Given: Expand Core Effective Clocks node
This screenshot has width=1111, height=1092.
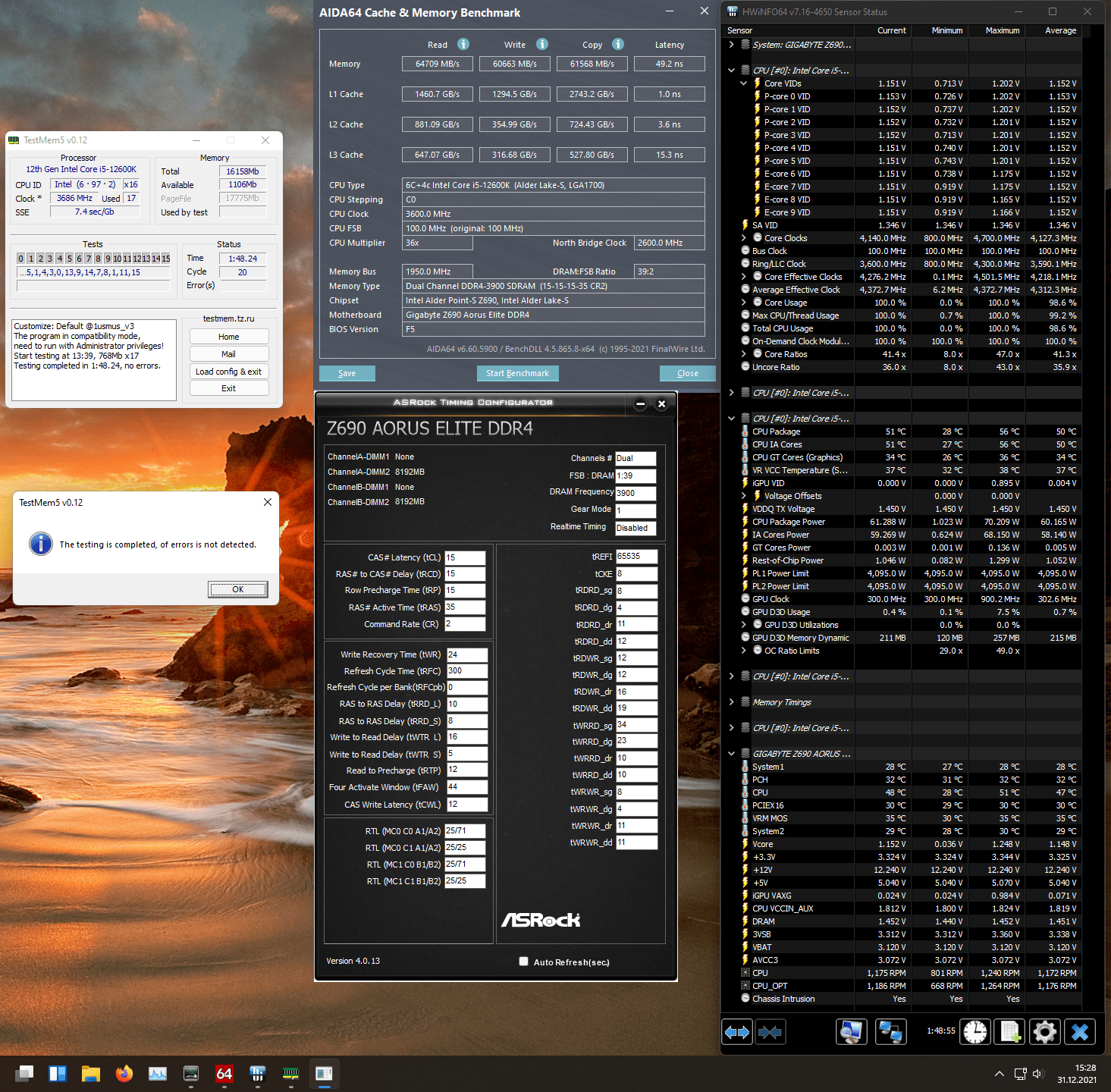Looking at the screenshot, I should tap(744, 277).
